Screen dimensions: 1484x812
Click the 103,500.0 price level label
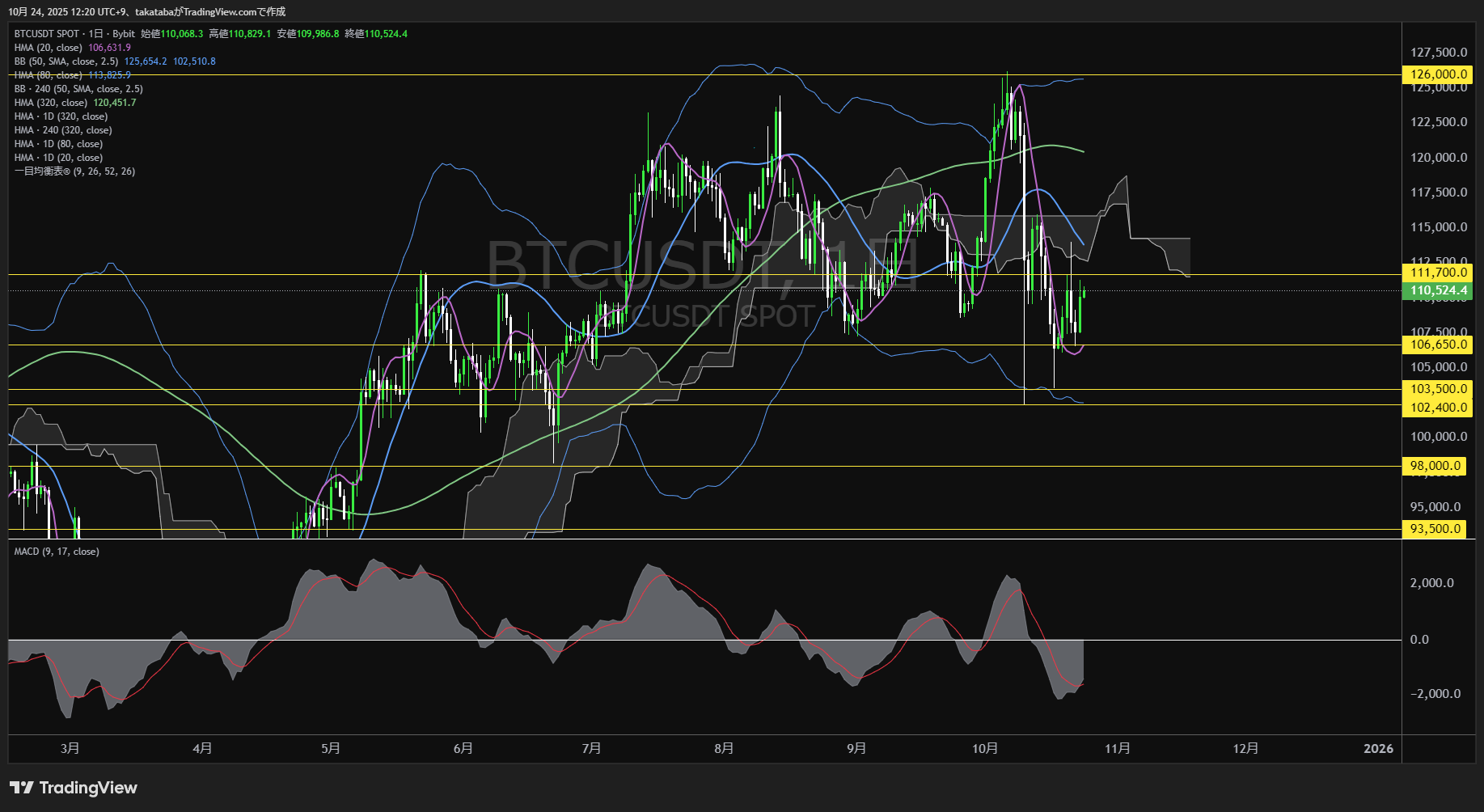[x=1438, y=389]
